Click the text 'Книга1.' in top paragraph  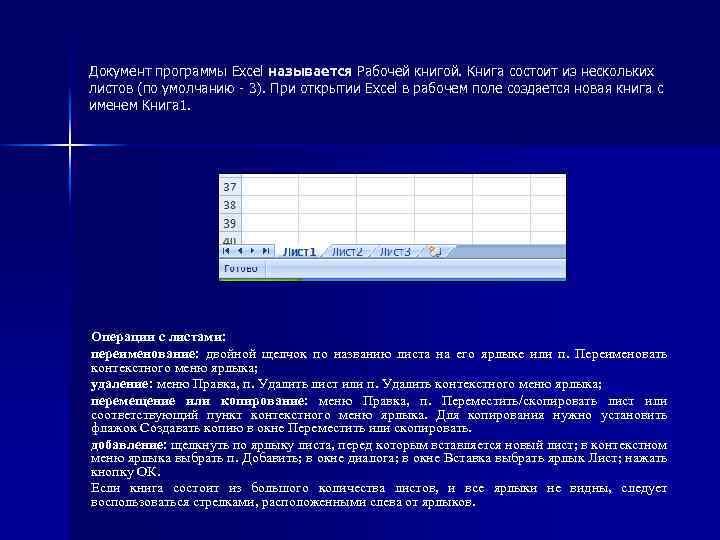pos(166,106)
